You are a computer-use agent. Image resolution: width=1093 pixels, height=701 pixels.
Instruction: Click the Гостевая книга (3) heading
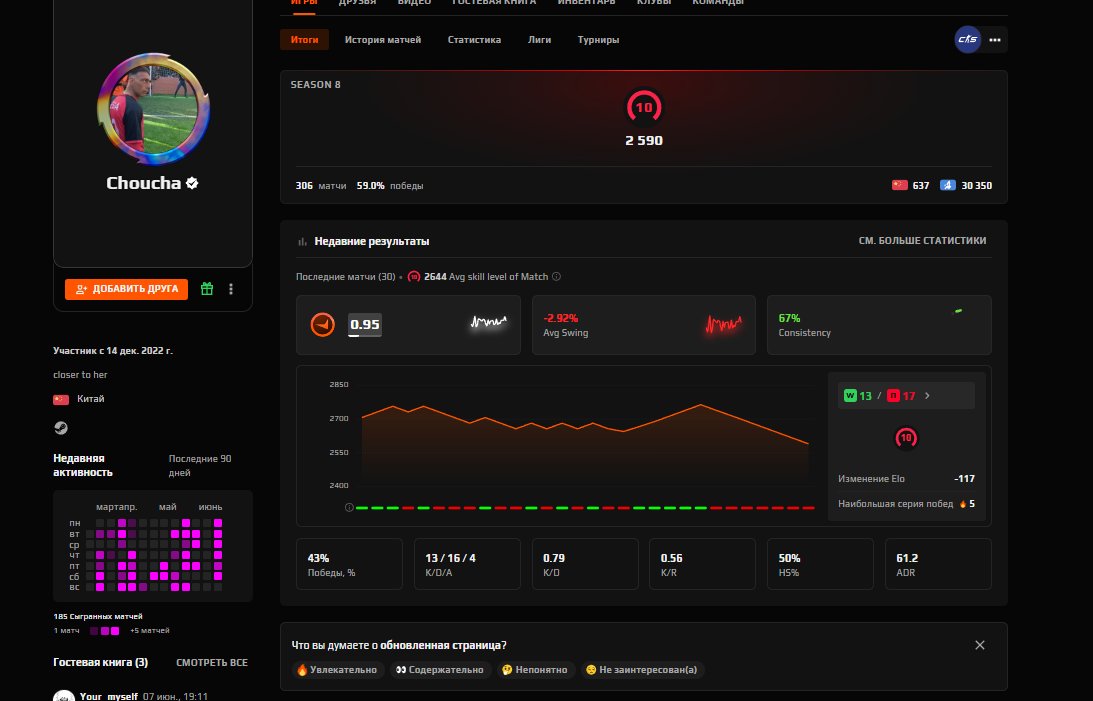(x=100, y=663)
